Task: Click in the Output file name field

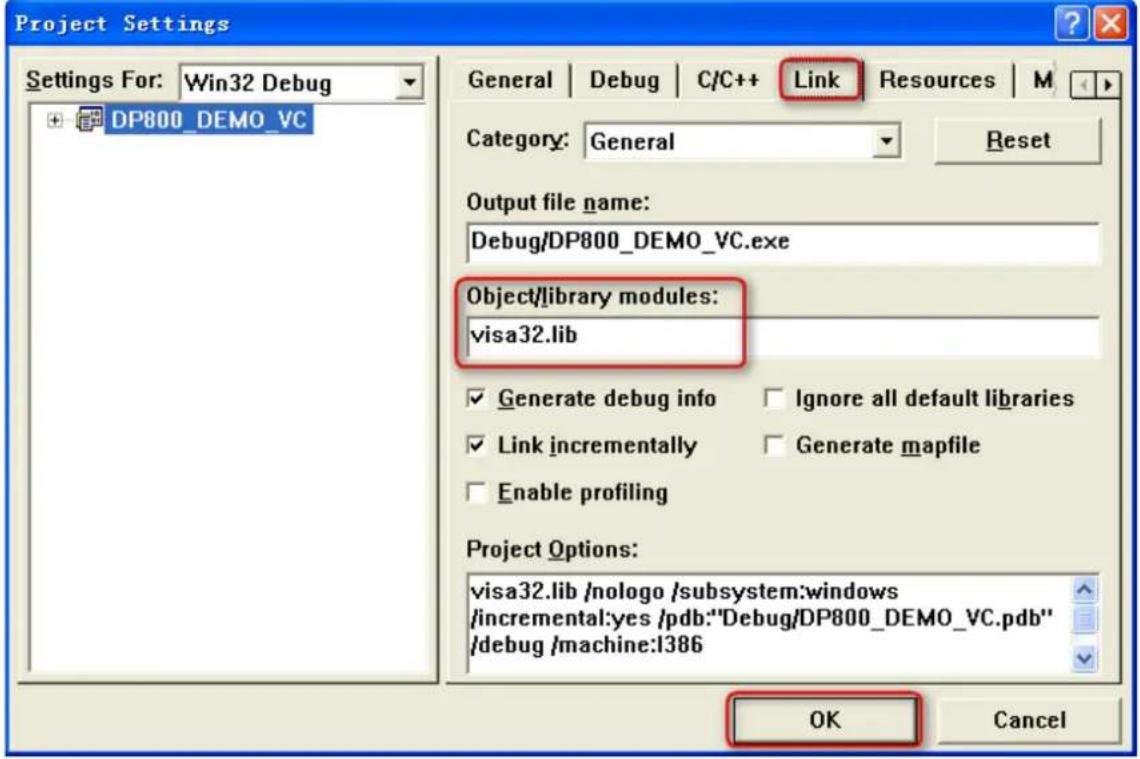Action: (782, 242)
